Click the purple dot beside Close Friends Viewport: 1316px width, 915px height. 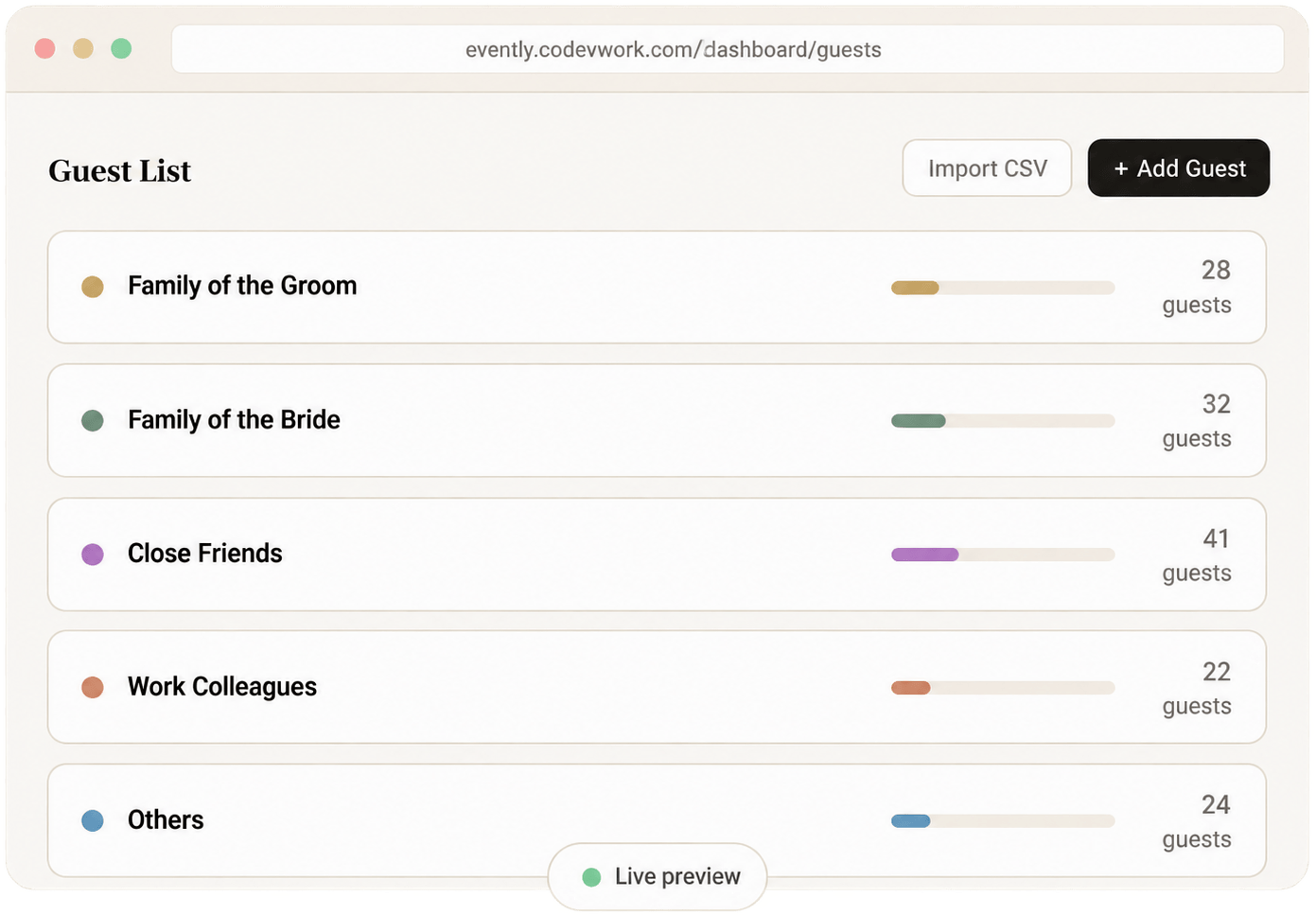93,554
